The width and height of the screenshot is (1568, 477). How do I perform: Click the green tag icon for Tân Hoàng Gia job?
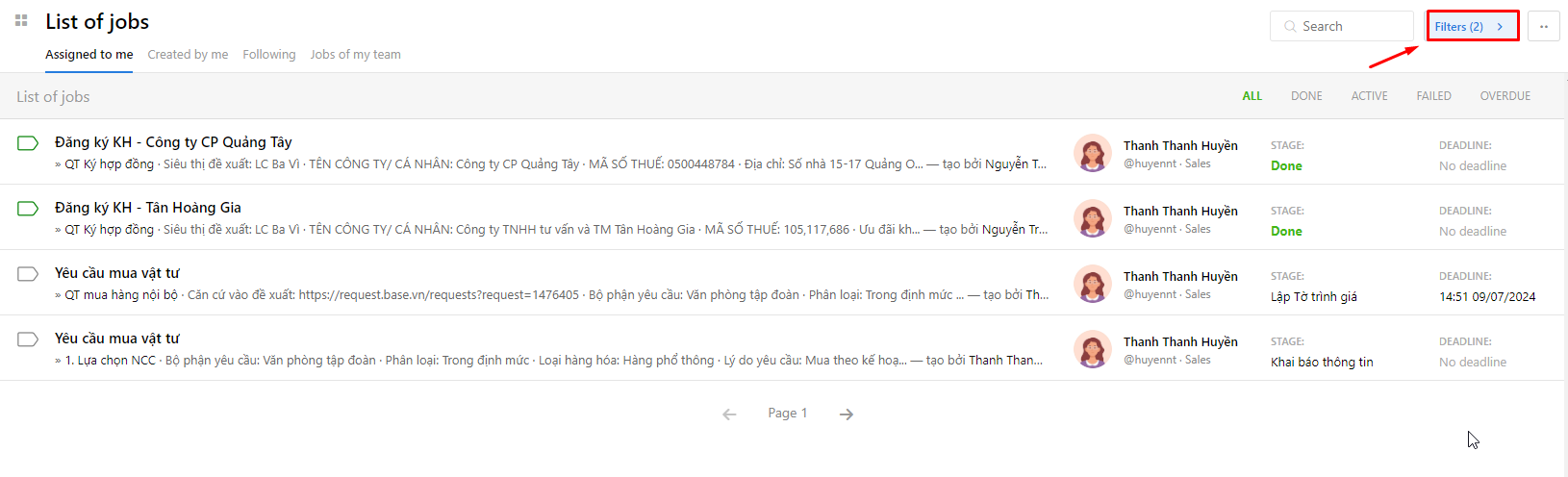coord(28,209)
